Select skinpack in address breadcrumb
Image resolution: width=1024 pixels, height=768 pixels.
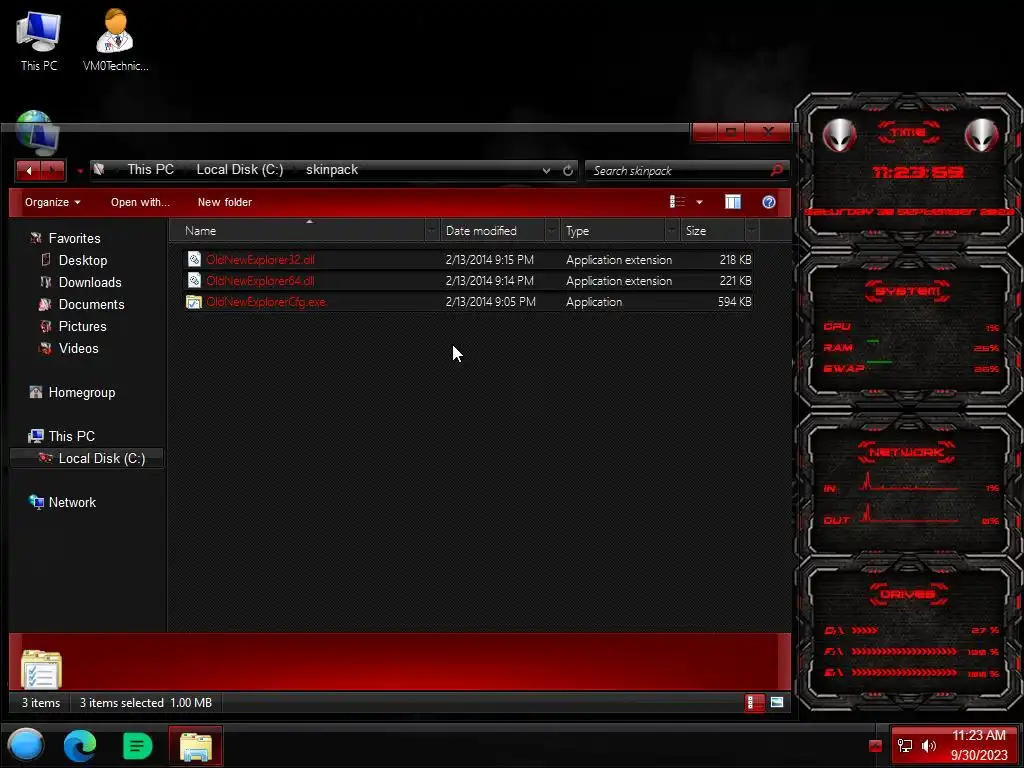[332, 170]
